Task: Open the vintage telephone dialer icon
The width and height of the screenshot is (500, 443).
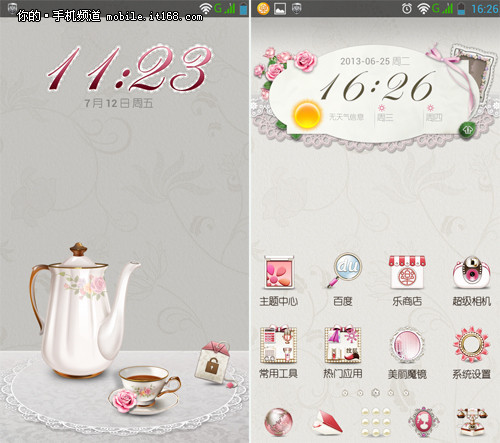Action: point(472,422)
